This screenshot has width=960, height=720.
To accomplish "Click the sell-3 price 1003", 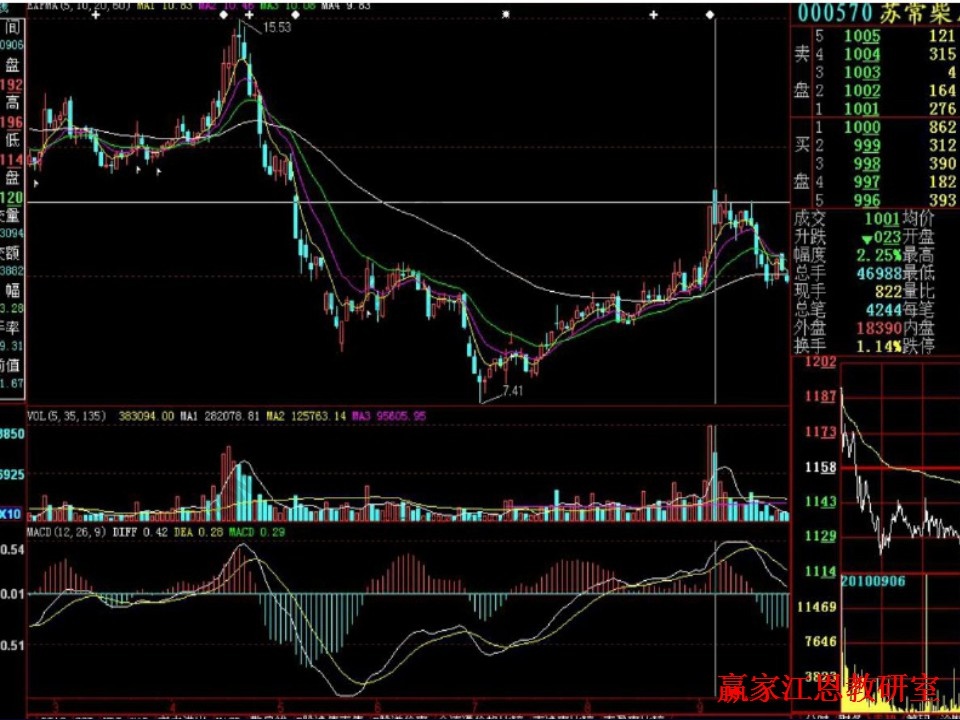I will pyautogui.click(x=862, y=73).
